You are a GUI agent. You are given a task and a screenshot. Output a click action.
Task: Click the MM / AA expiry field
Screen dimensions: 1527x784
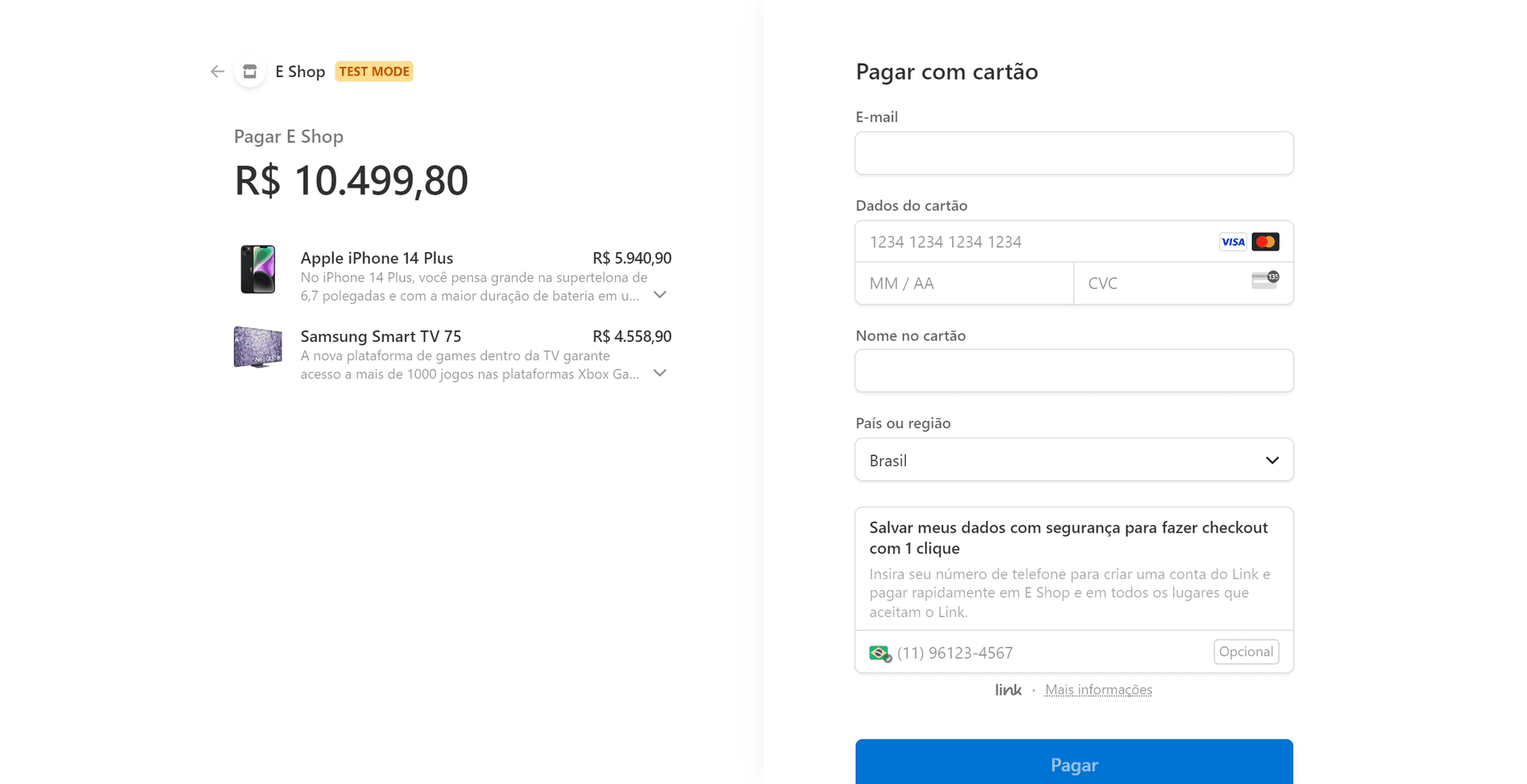(x=964, y=283)
